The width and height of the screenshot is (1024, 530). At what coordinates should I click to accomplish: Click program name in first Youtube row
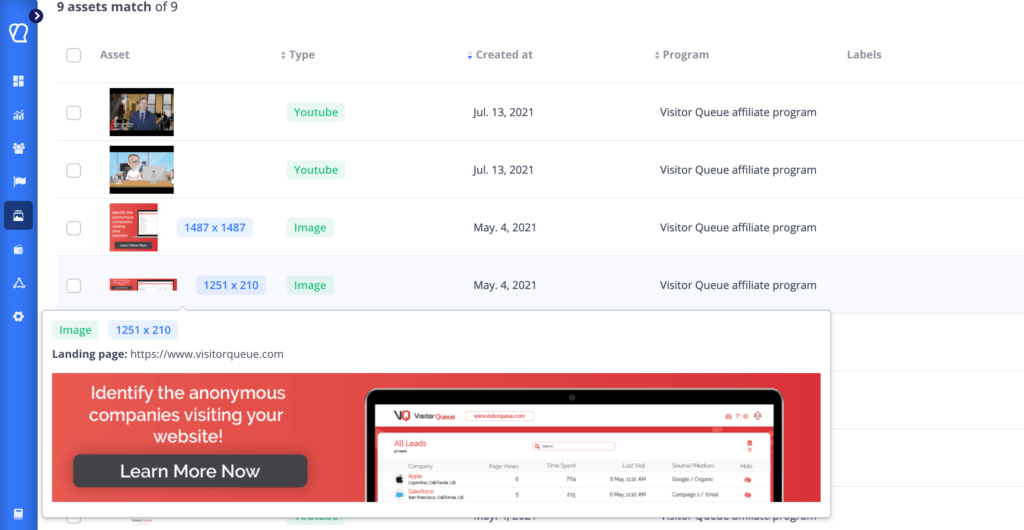(x=738, y=112)
